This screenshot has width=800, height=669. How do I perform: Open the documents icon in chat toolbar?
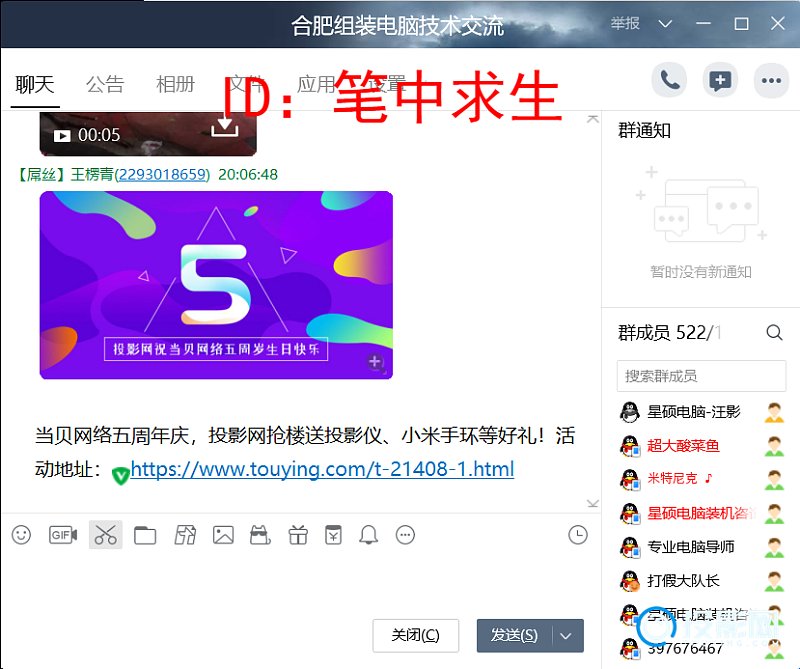click(x=185, y=535)
